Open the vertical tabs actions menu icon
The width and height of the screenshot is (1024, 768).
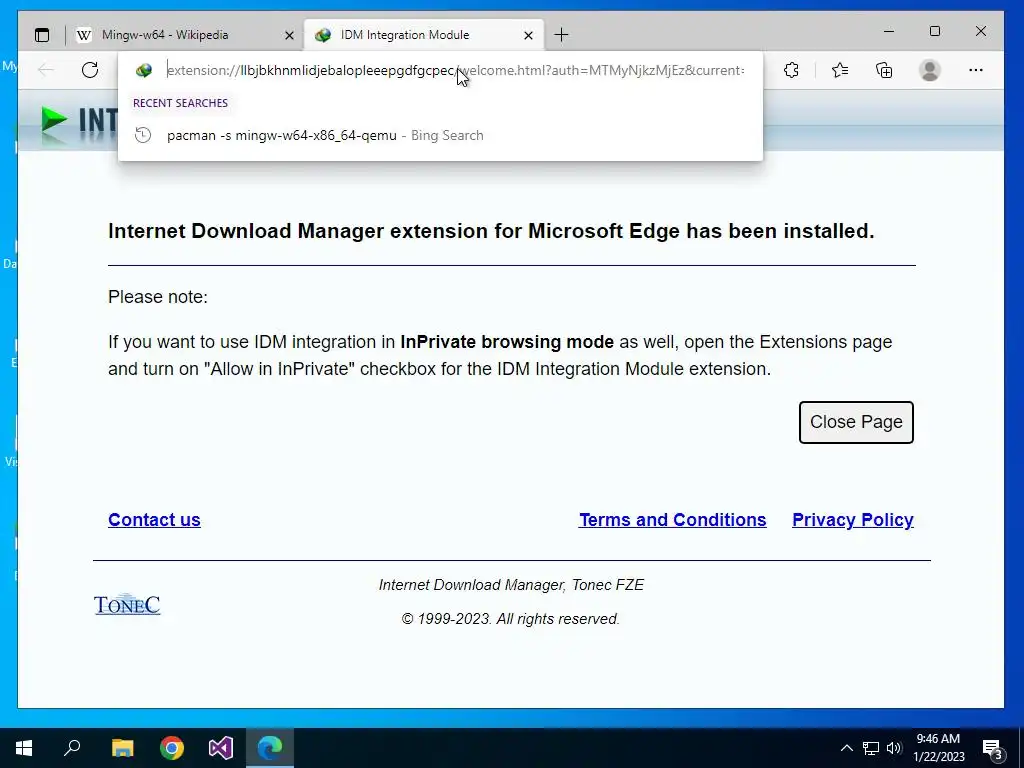(x=42, y=35)
